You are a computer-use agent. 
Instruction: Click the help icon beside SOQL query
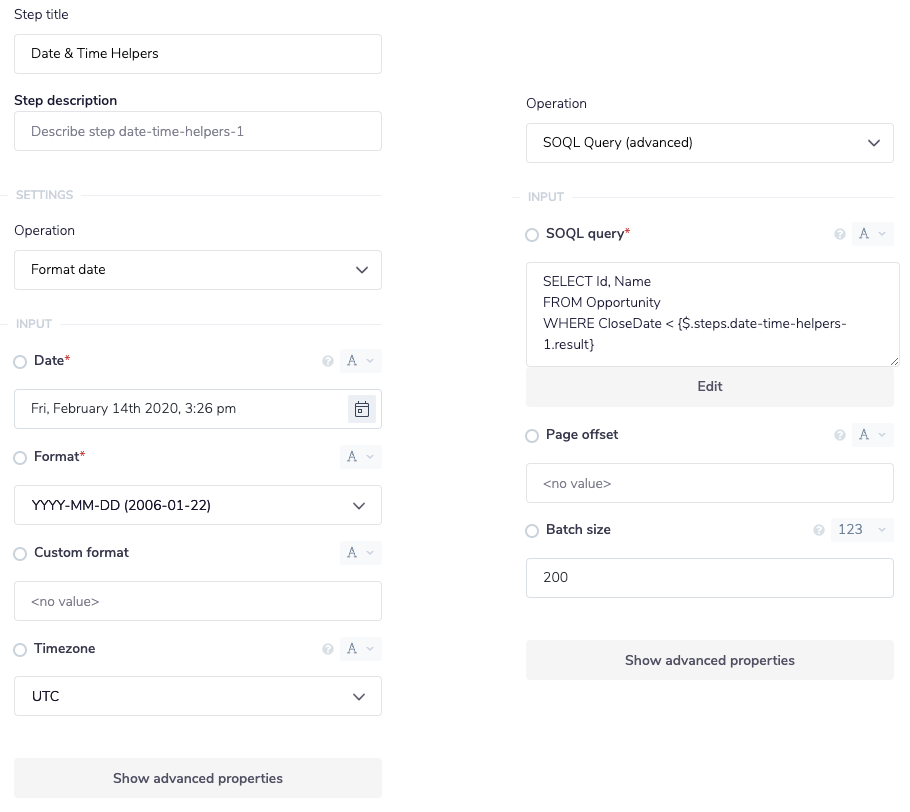pyautogui.click(x=840, y=234)
